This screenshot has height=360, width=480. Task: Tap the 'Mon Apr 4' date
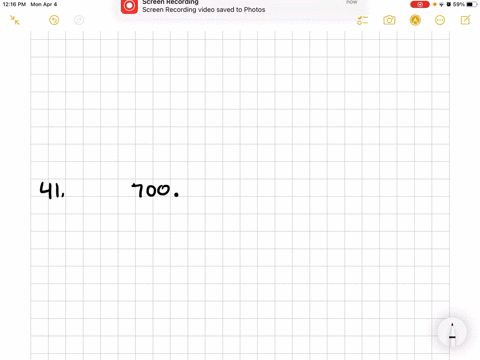(44, 4)
